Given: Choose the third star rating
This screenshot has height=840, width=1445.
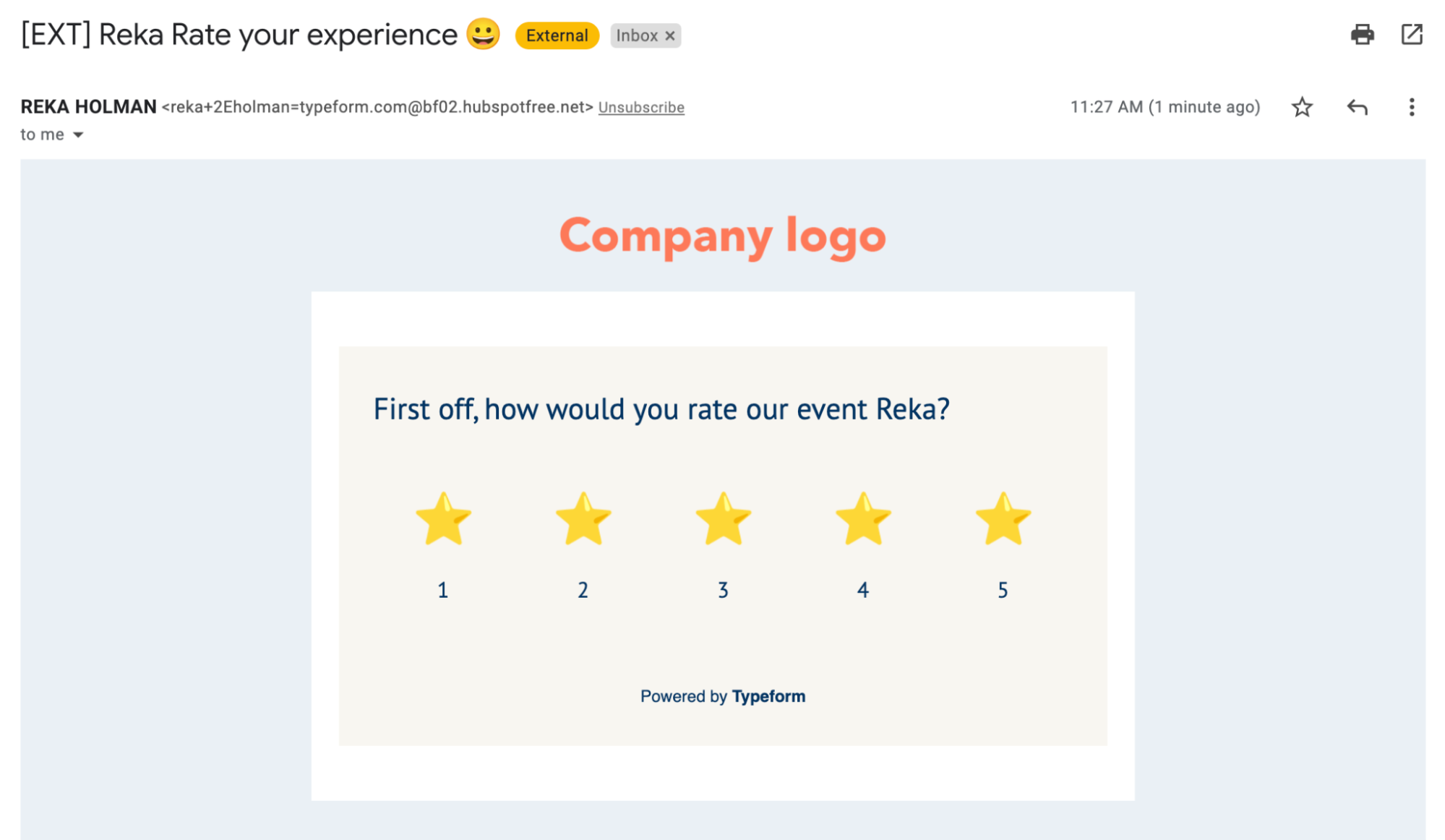Looking at the screenshot, I should [x=723, y=519].
